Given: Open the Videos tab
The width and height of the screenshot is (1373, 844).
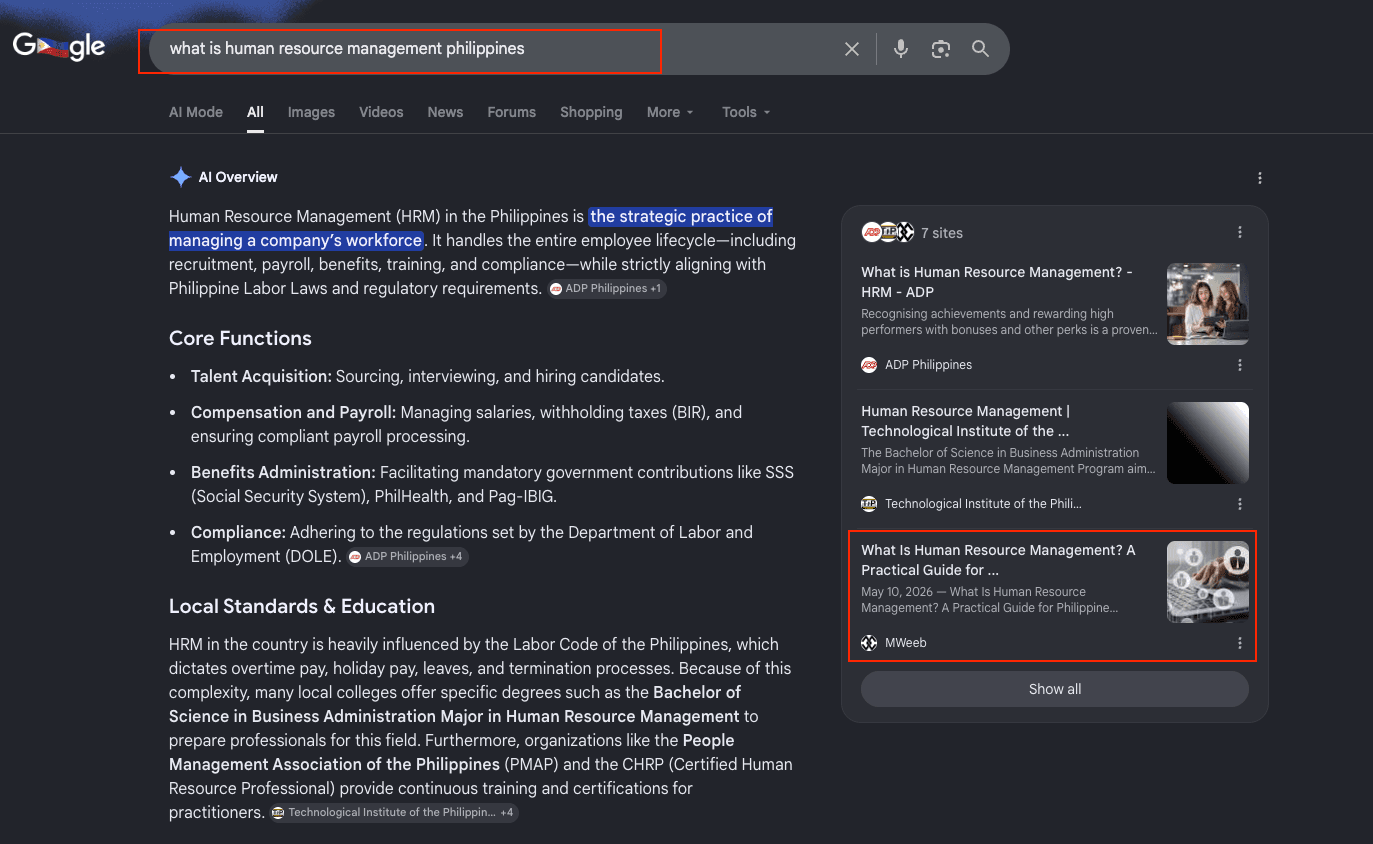Looking at the screenshot, I should point(381,112).
